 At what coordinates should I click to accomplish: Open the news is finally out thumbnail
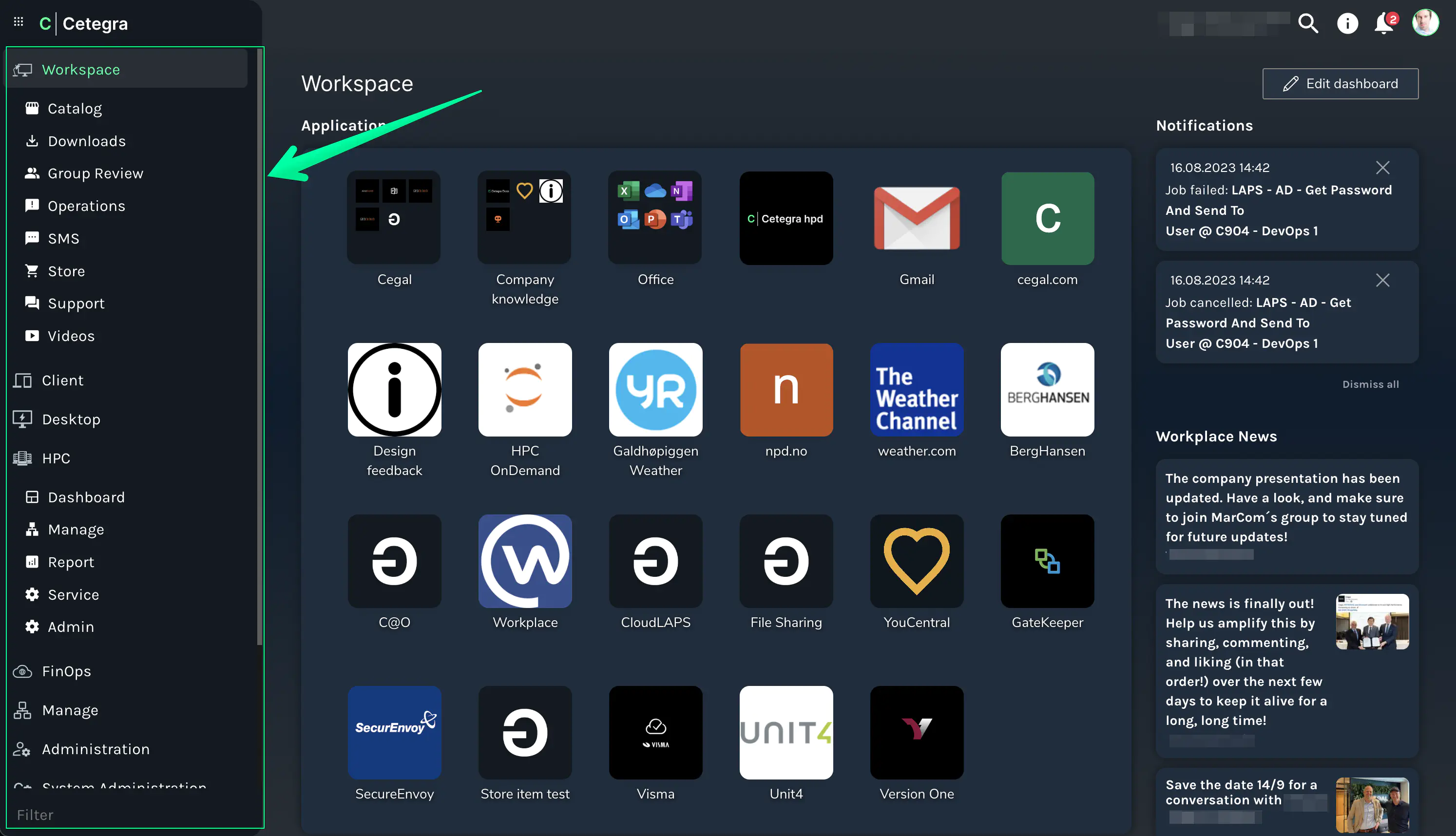click(1372, 622)
